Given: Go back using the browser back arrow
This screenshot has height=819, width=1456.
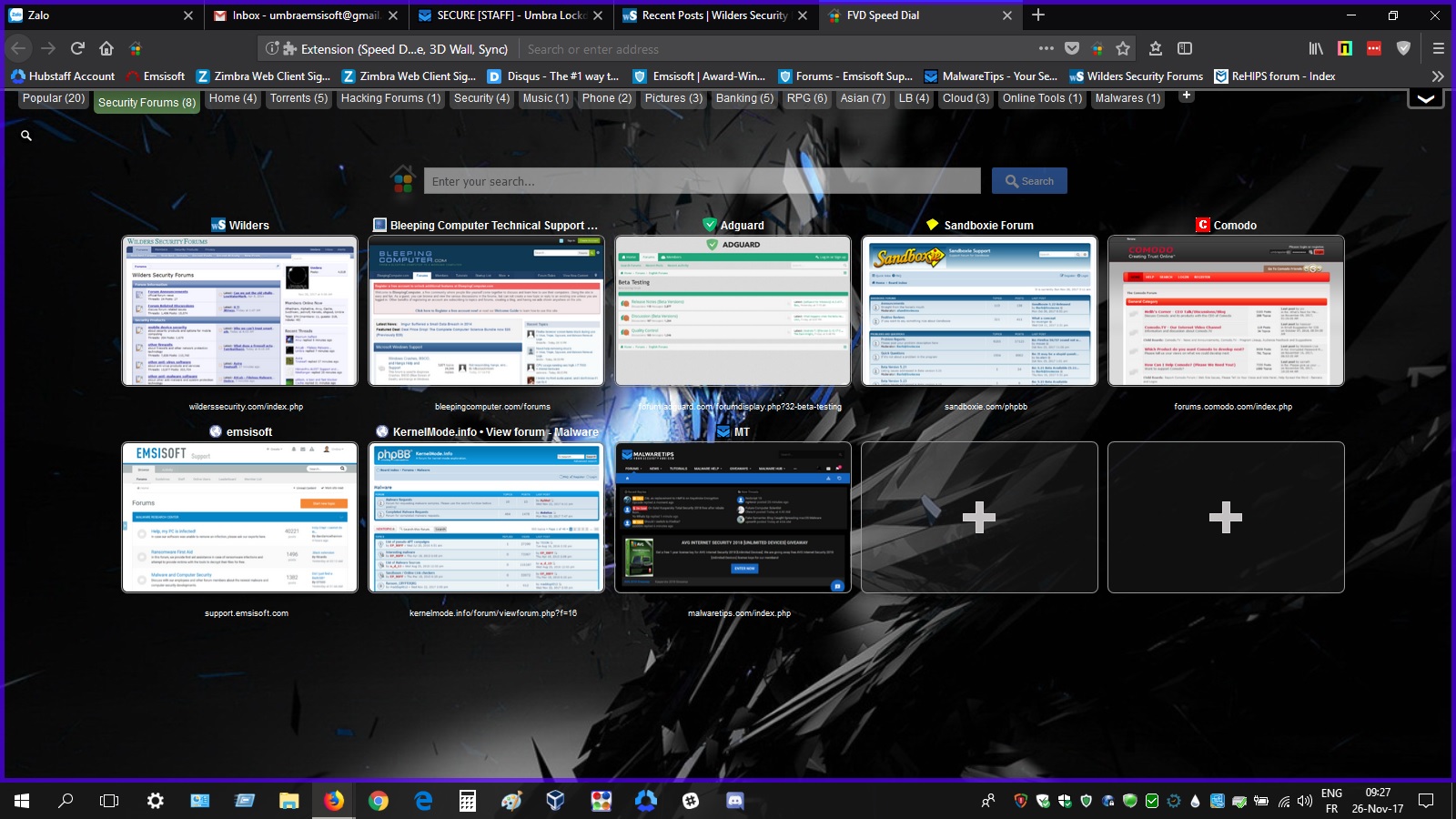Looking at the screenshot, I should tap(19, 48).
